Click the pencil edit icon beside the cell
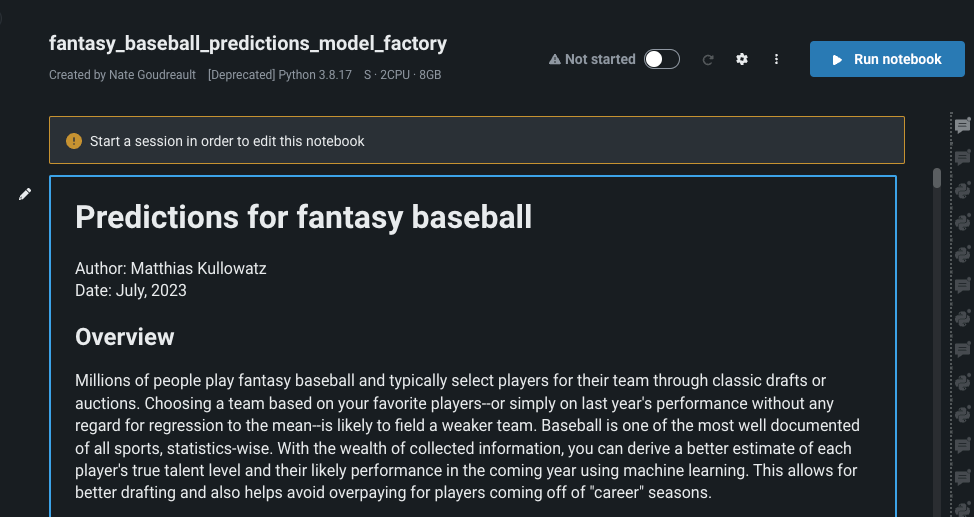974x517 pixels. 25,194
